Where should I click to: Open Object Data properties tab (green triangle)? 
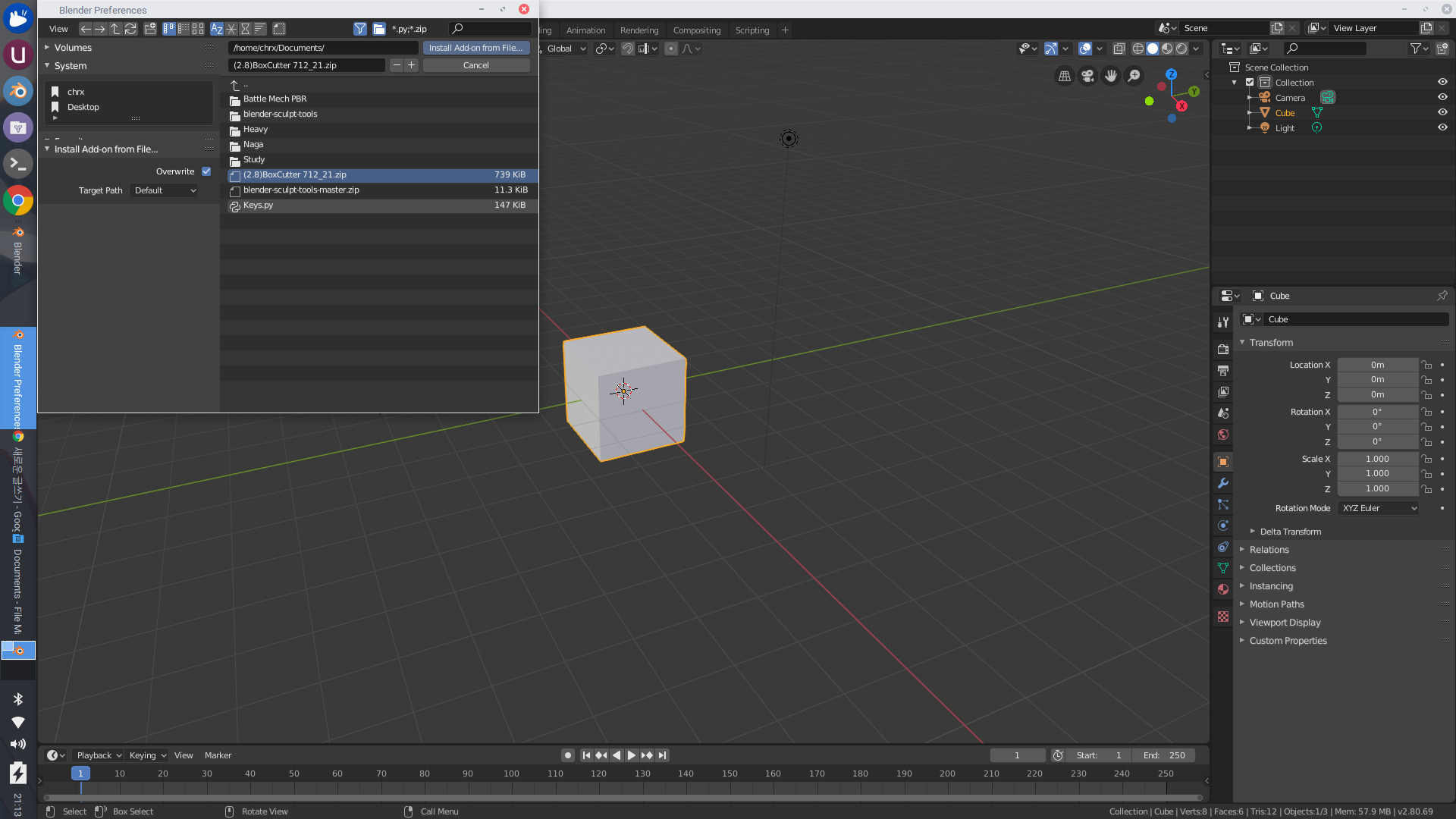[x=1223, y=568]
